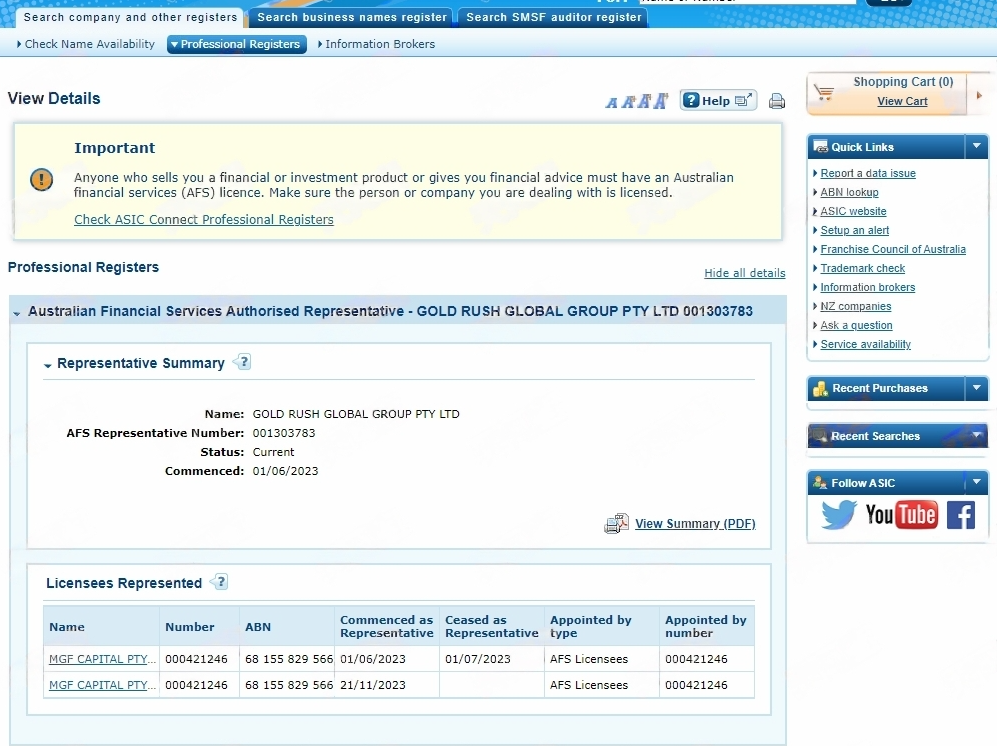Open the Help button
The image size is (997, 746).
point(718,100)
